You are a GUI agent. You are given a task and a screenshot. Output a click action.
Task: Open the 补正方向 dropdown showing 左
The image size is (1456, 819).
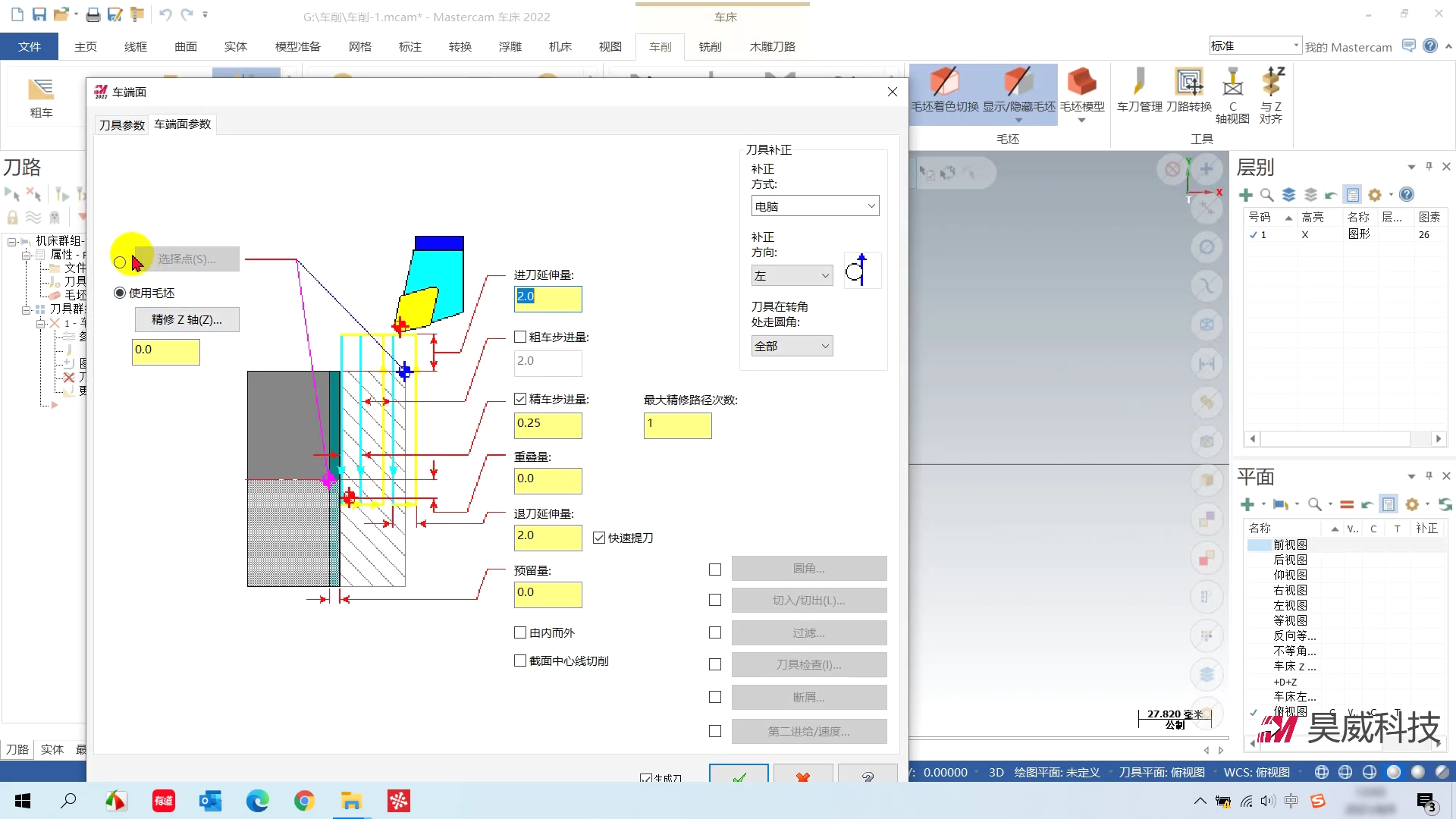[792, 276]
